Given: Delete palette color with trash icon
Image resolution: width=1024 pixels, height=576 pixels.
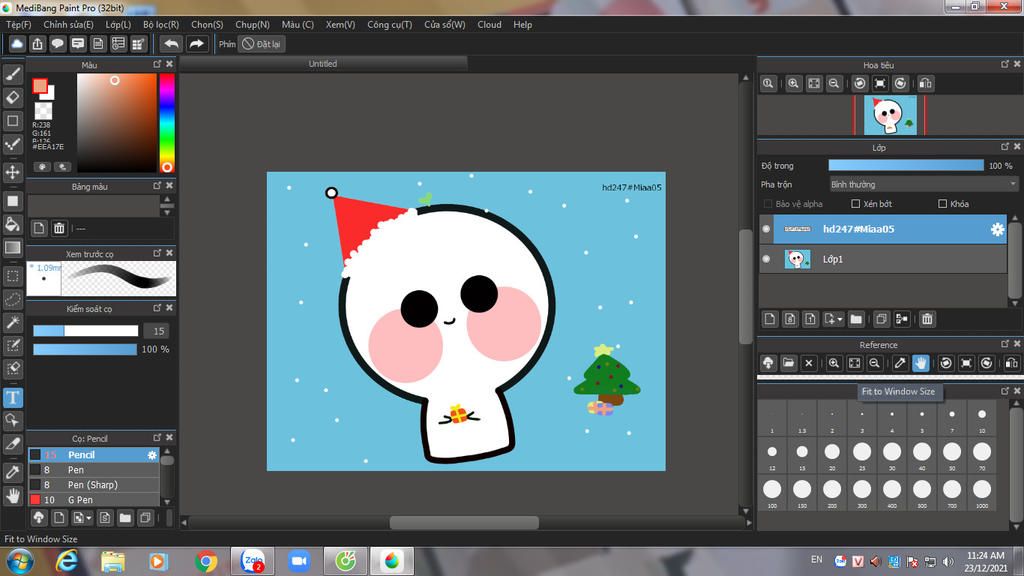Looking at the screenshot, I should click(59, 228).
